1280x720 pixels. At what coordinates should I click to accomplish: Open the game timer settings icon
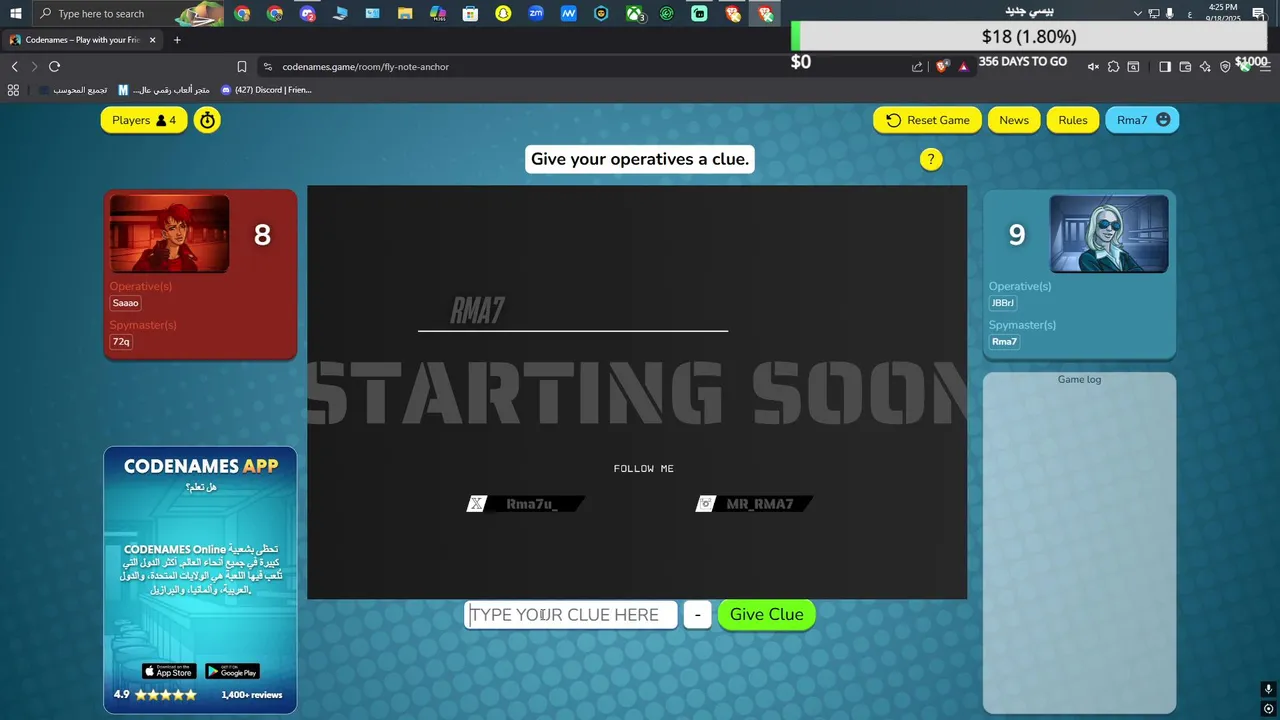[207, 120]
